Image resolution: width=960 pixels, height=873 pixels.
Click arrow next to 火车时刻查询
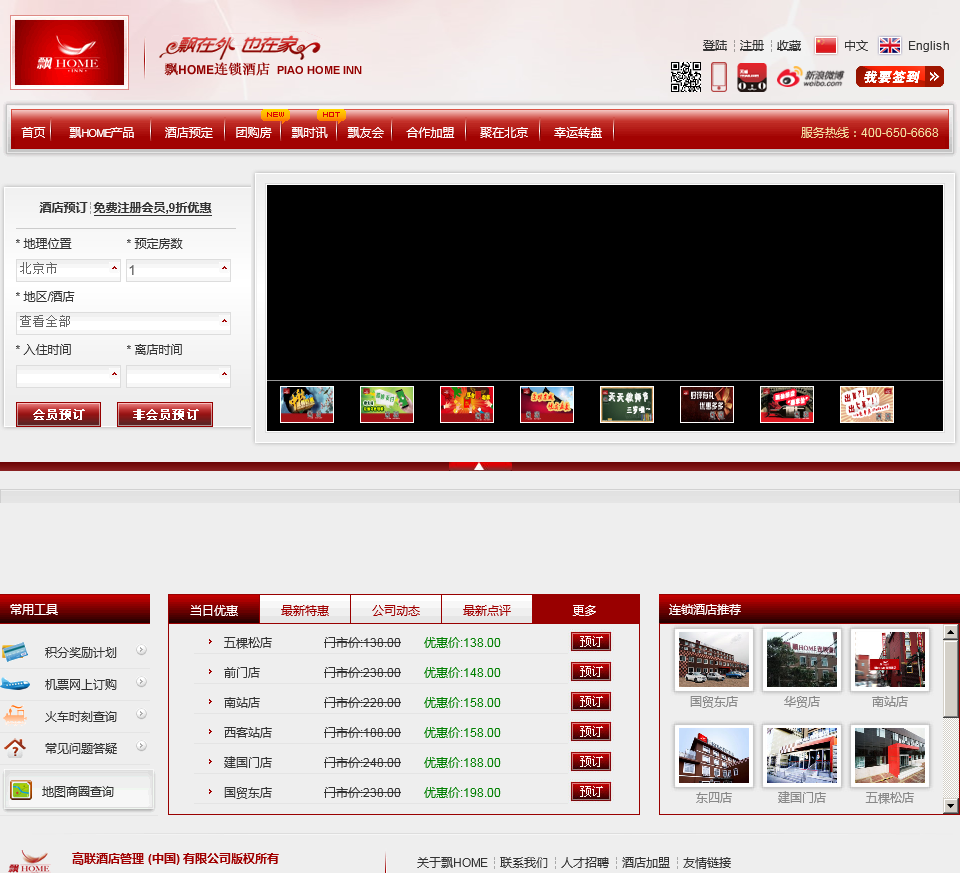coord(141,714)
